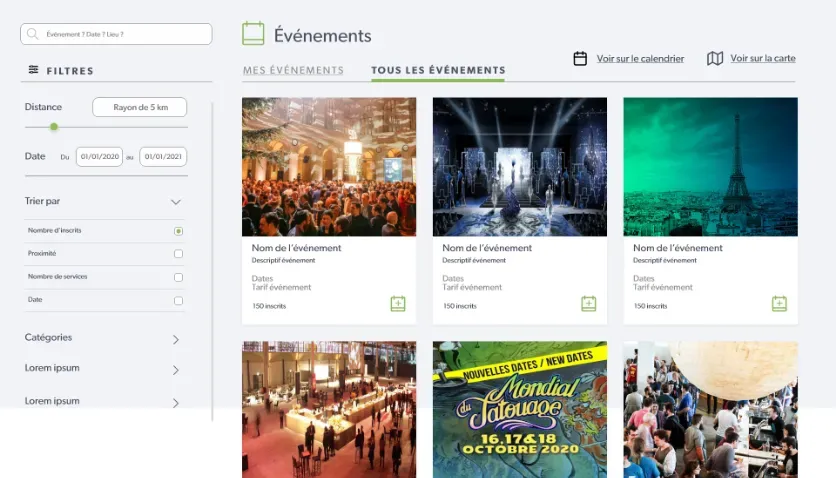Screen dimensions: 836x478
Task: Check the Date sort option
Action: (178, 301)
